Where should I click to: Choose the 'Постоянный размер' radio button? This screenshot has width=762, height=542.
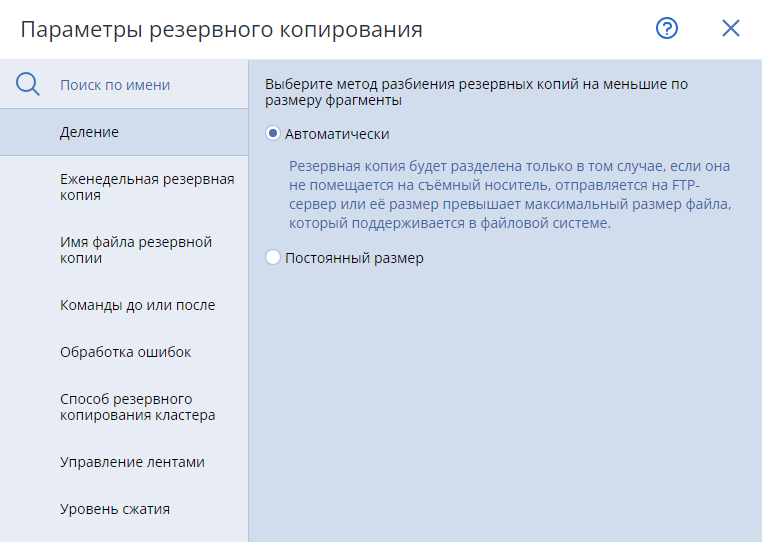273,258
